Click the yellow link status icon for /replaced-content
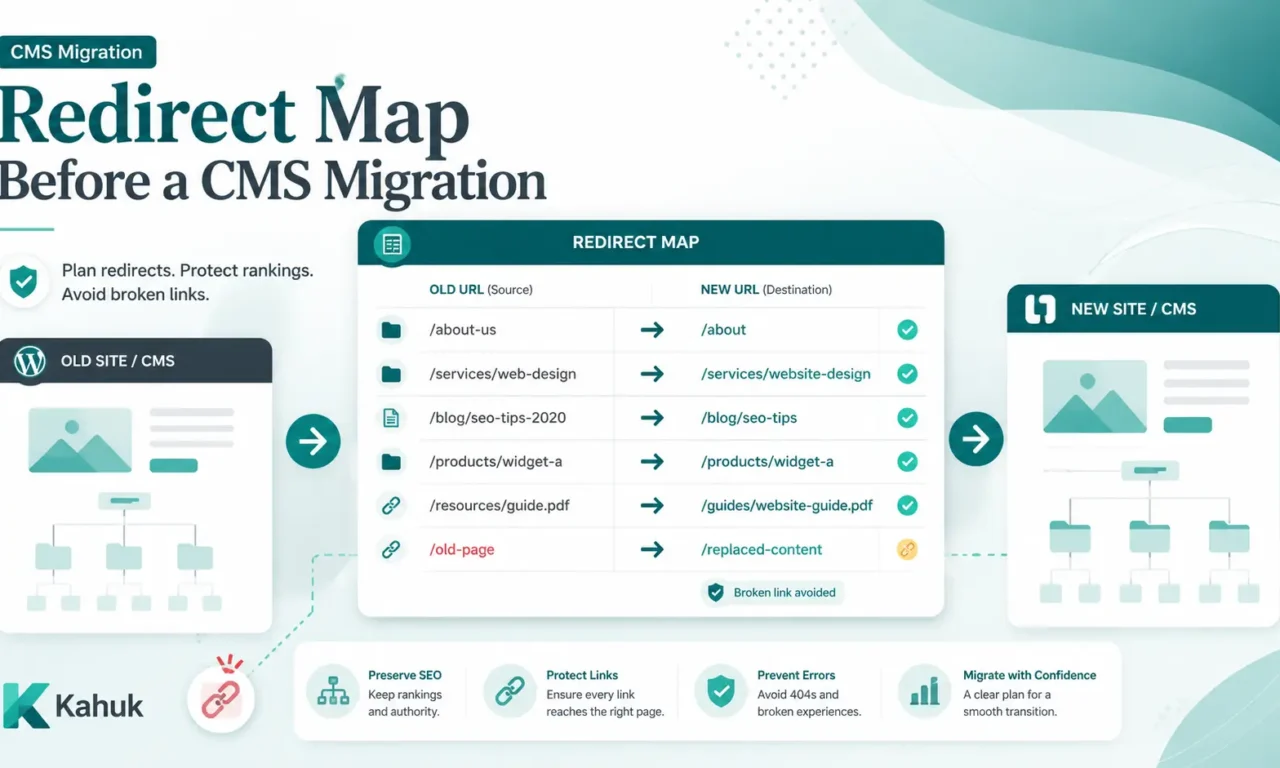Viewport: 1280px width, 768px height. (907, 550)
